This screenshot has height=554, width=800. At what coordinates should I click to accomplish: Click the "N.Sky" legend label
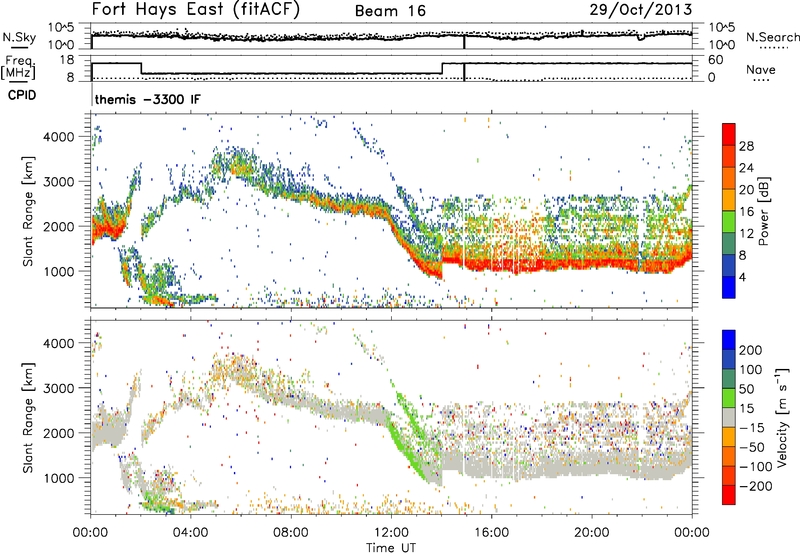click(x=19, y=37)
